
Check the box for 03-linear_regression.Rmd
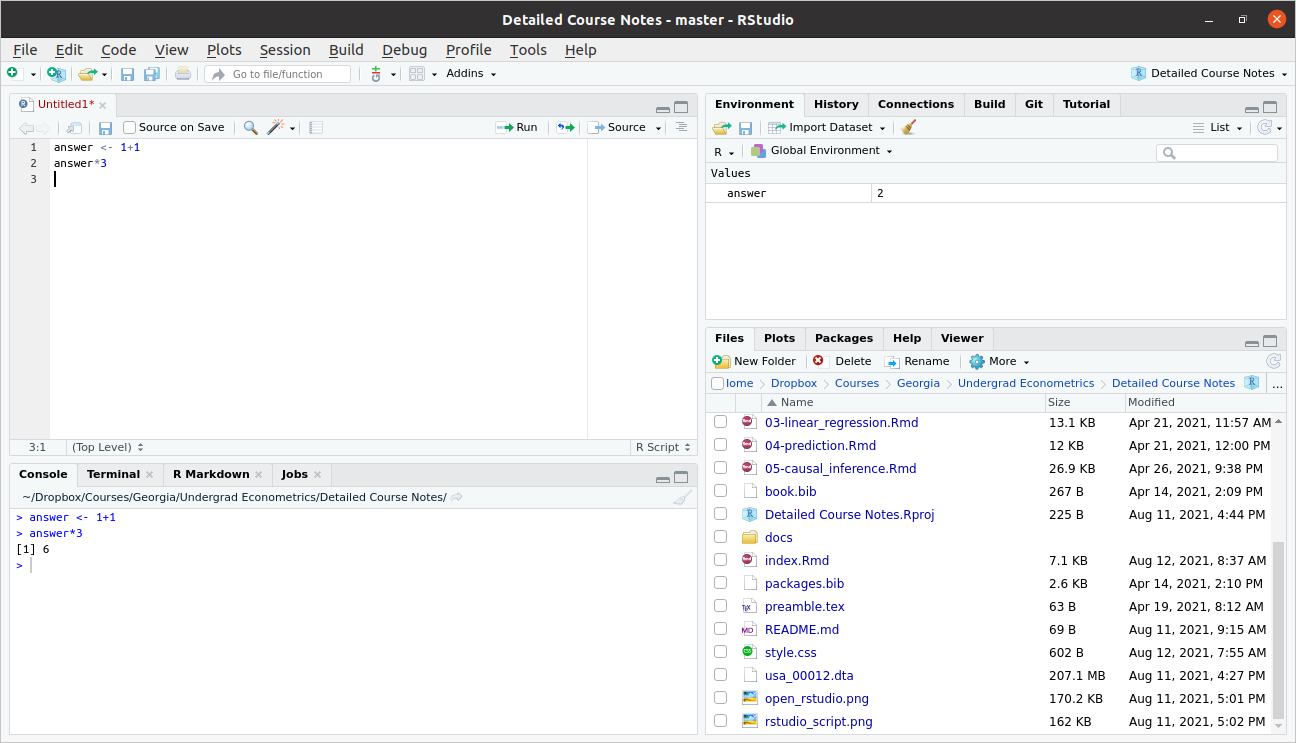[720, 422]
